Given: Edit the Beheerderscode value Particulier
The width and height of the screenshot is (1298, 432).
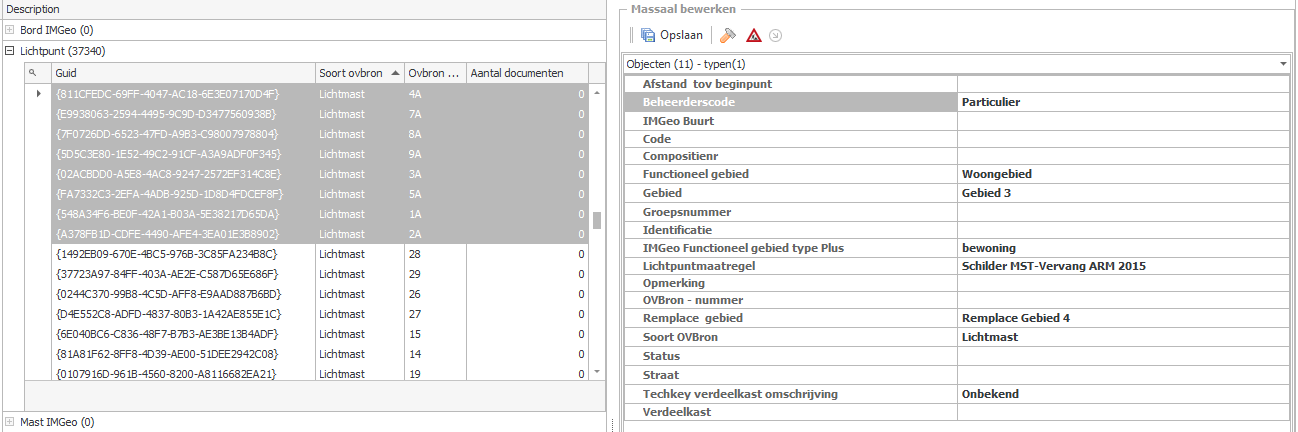Looking at the screenshot, I should coord(1120,102).
